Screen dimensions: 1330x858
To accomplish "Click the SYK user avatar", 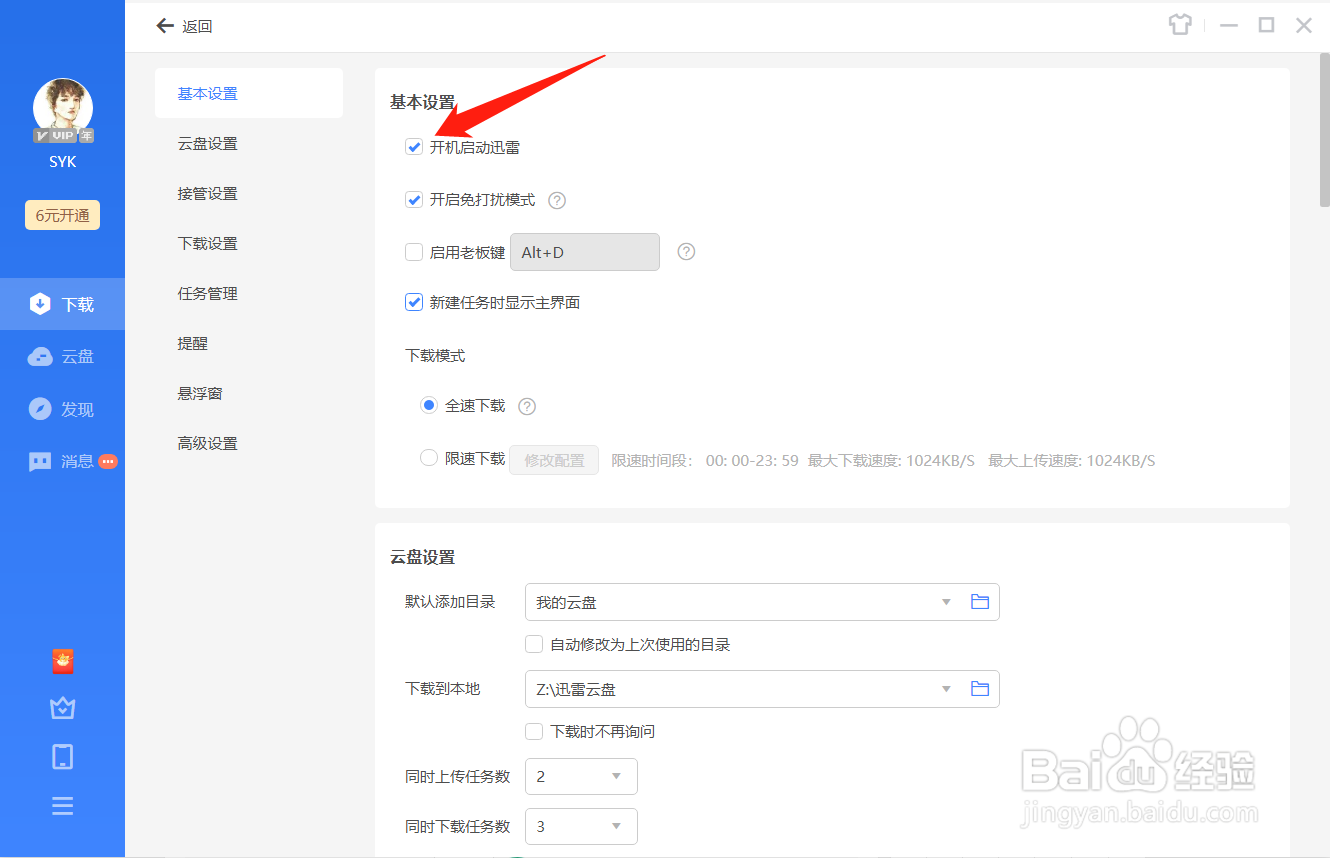I will 63,108.
